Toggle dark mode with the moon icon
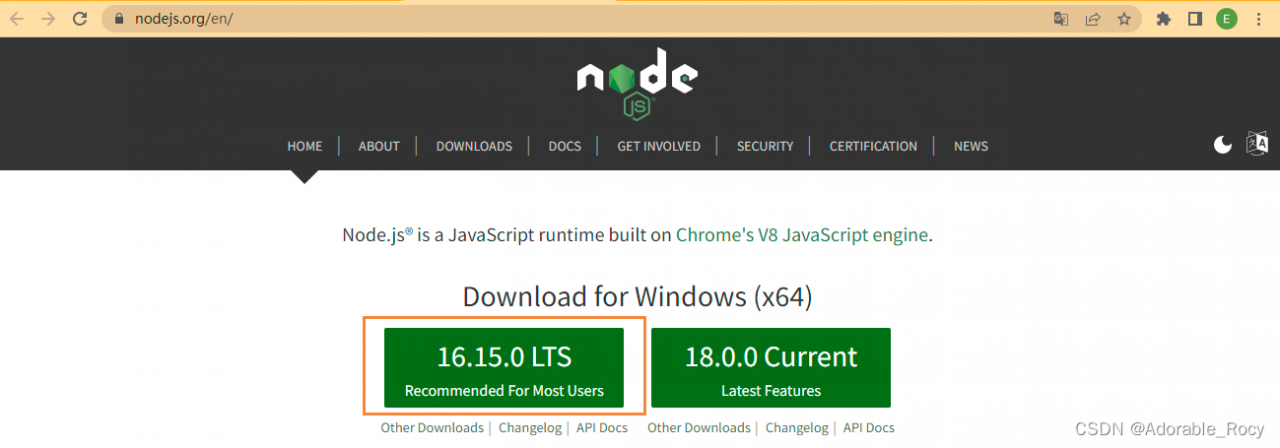1280x448 pixels. [x=1222, y=145]
